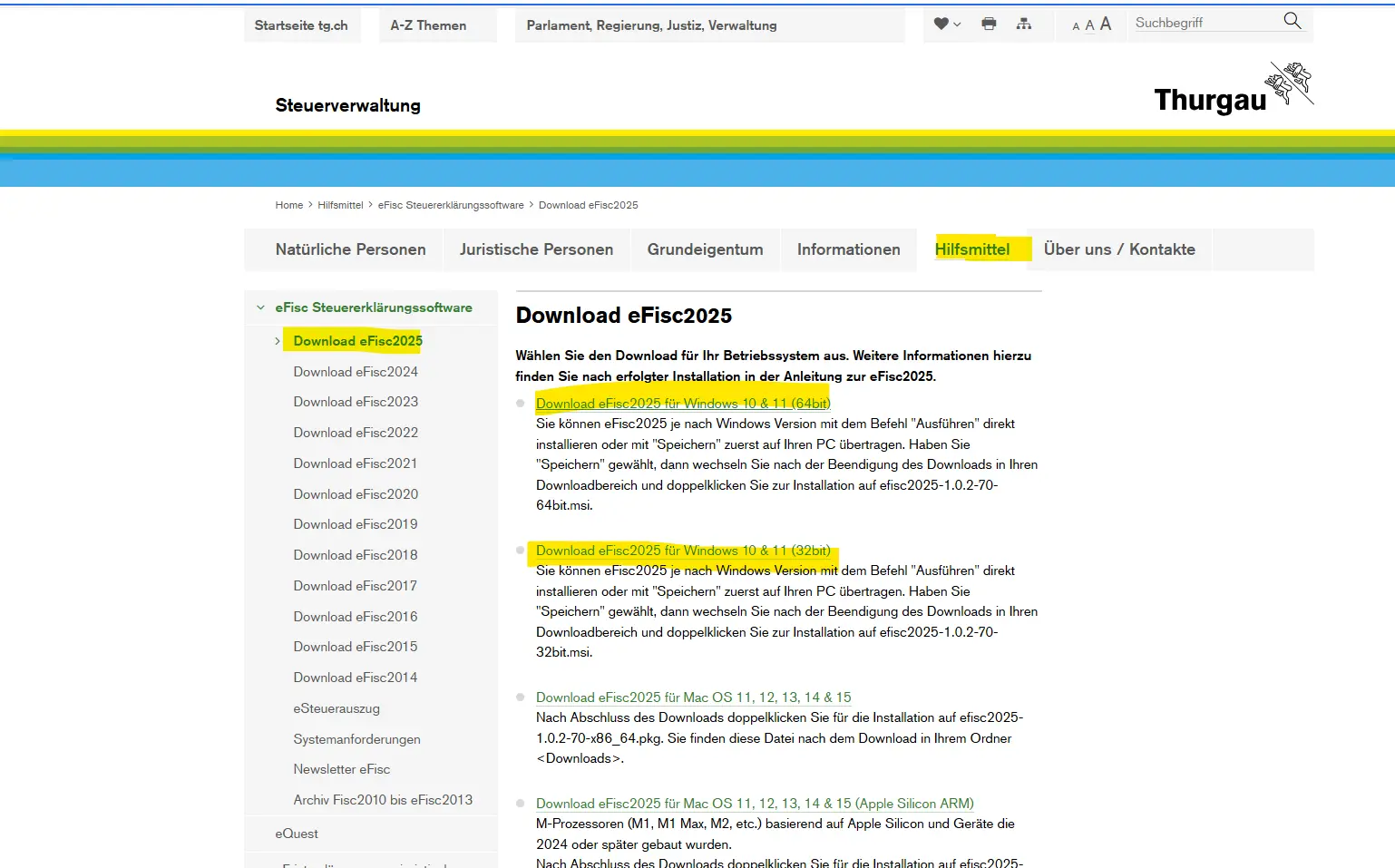Viewport: 1395px width, 868px height.
Task: Download eFisc2025 for Windows 64bit
Action: (x=682, y=403)
